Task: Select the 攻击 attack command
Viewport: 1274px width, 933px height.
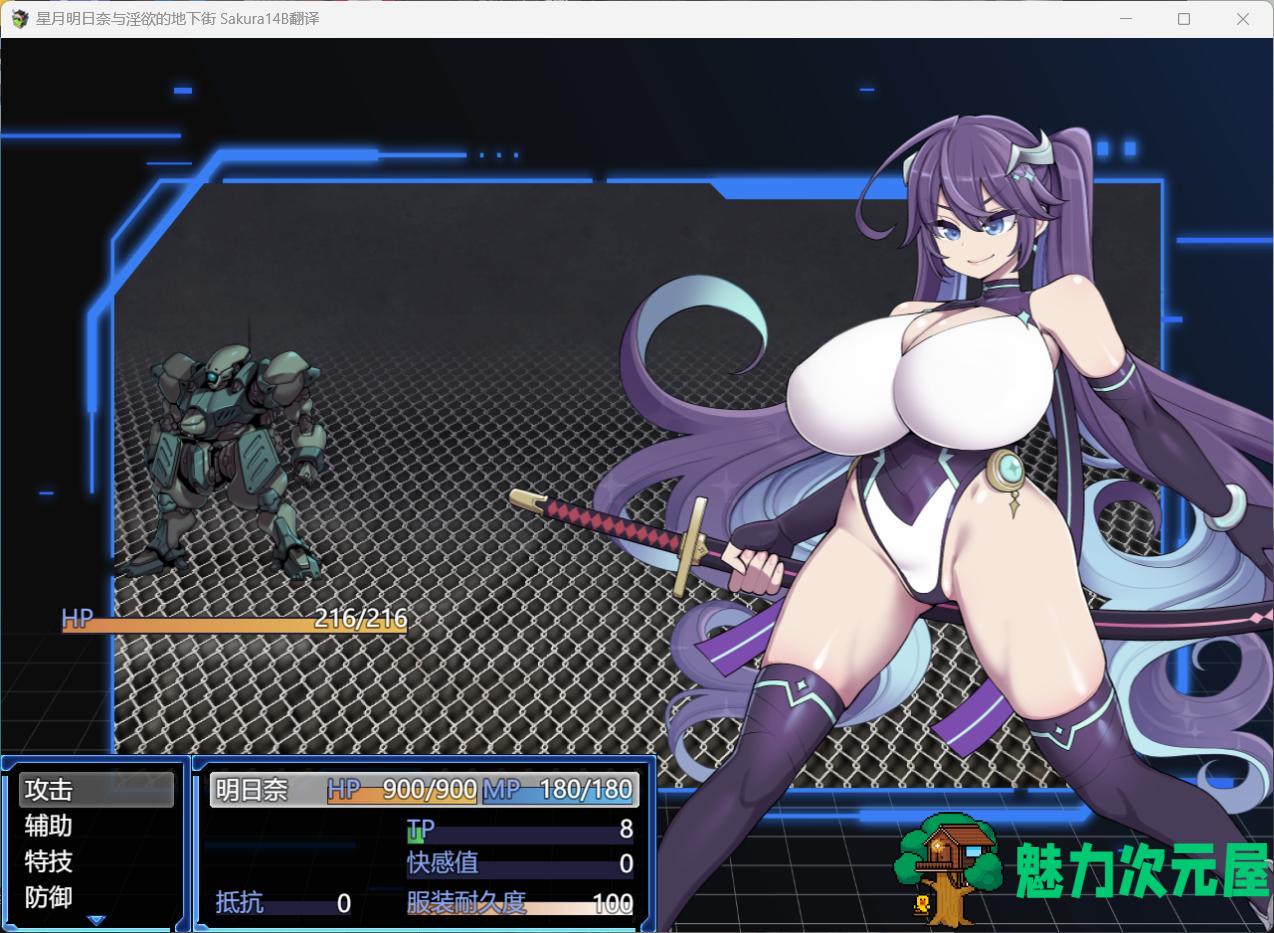Action: click(96, 790)
